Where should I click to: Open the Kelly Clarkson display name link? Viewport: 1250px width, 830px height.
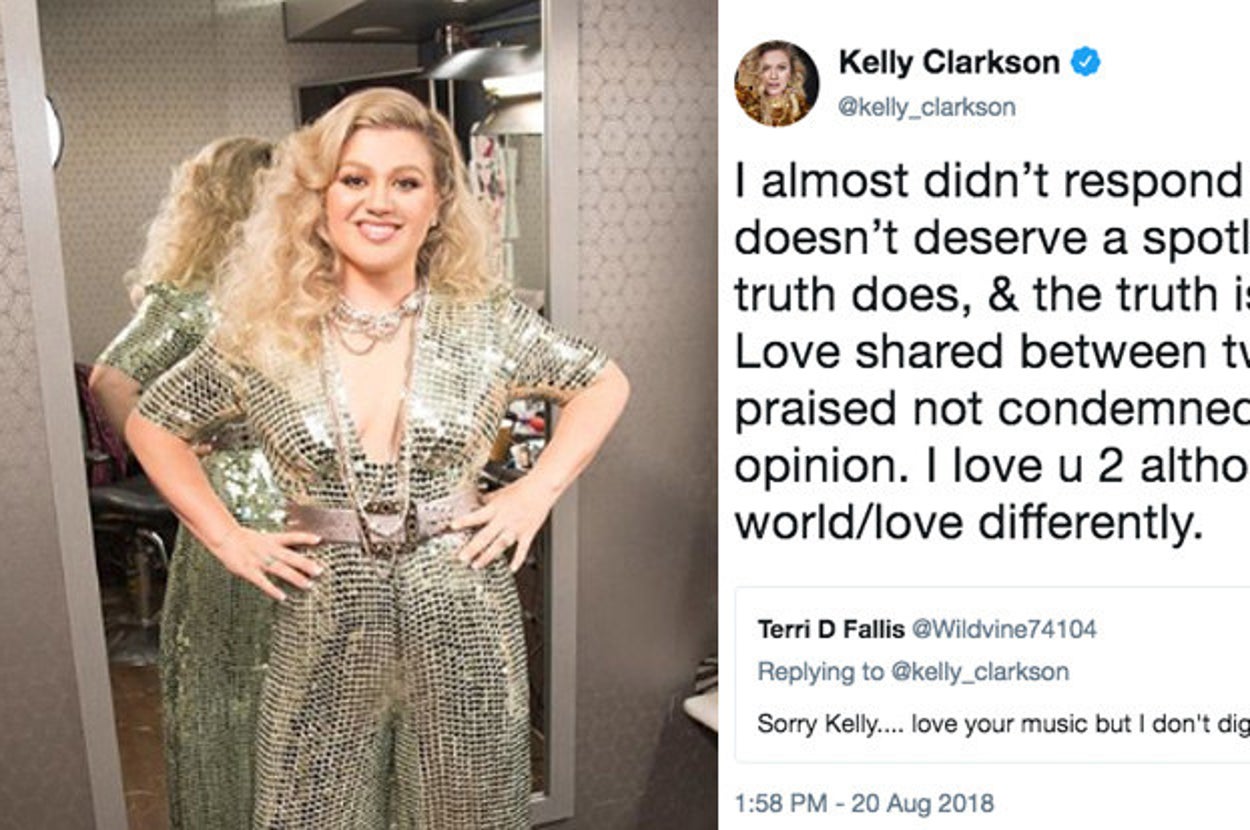coord(948,62)
